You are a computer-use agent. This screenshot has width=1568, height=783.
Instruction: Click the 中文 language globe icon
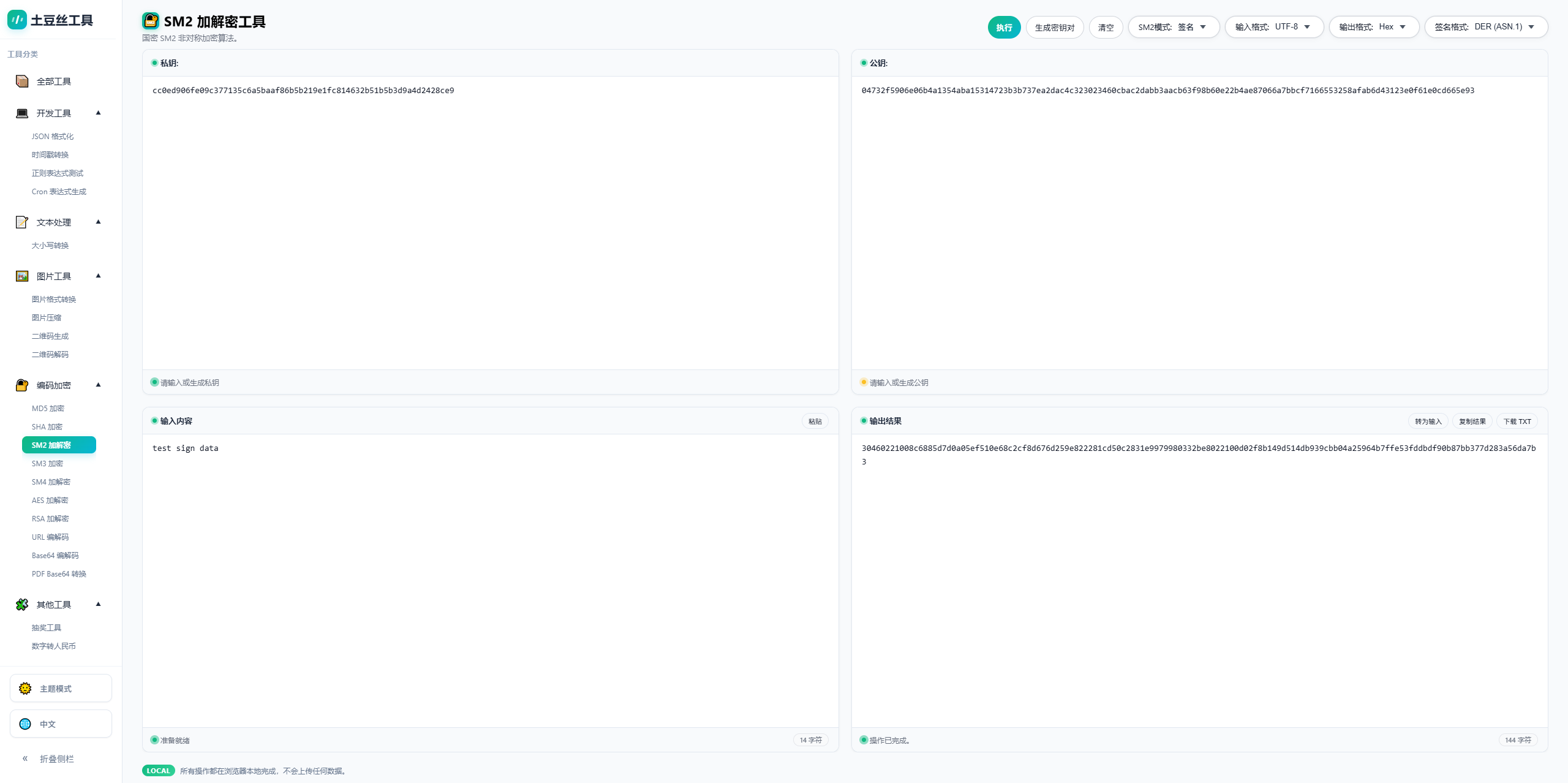(25, 724)
